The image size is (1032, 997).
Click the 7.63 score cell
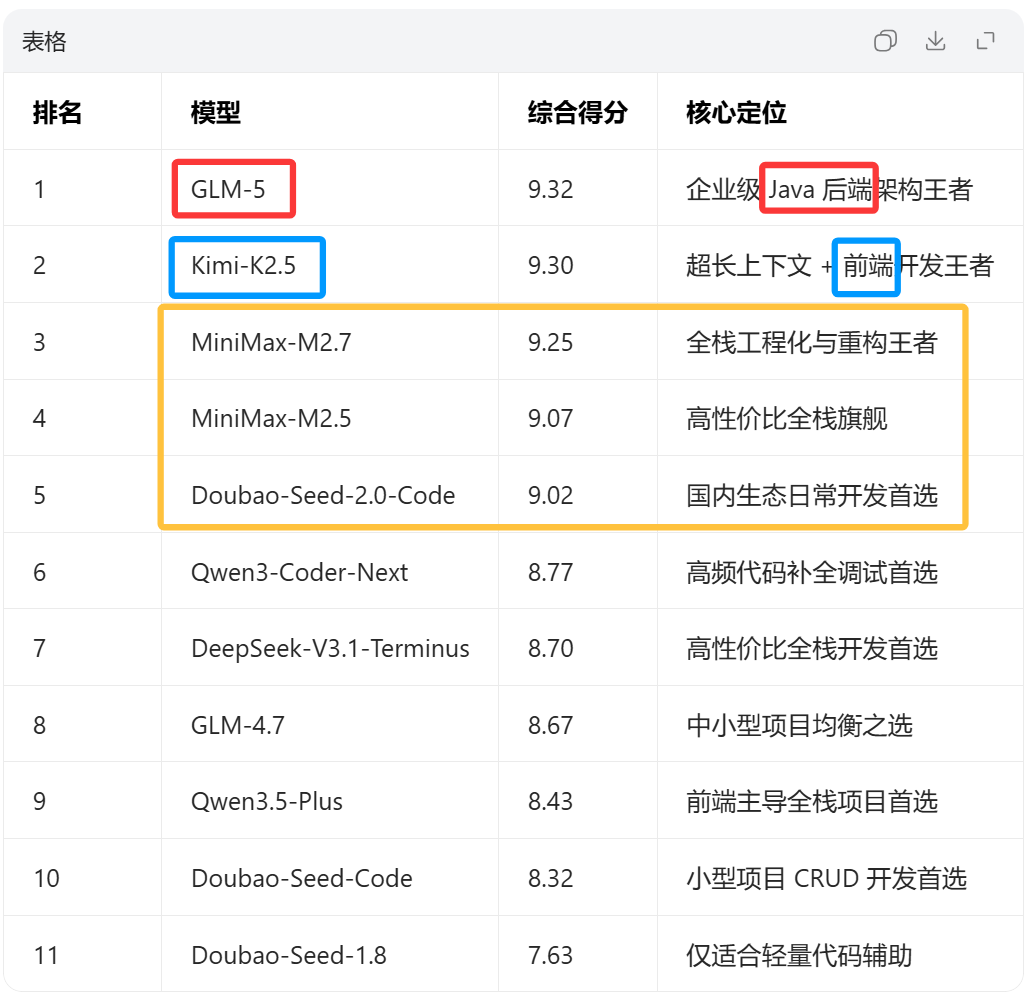click(551, 955)
